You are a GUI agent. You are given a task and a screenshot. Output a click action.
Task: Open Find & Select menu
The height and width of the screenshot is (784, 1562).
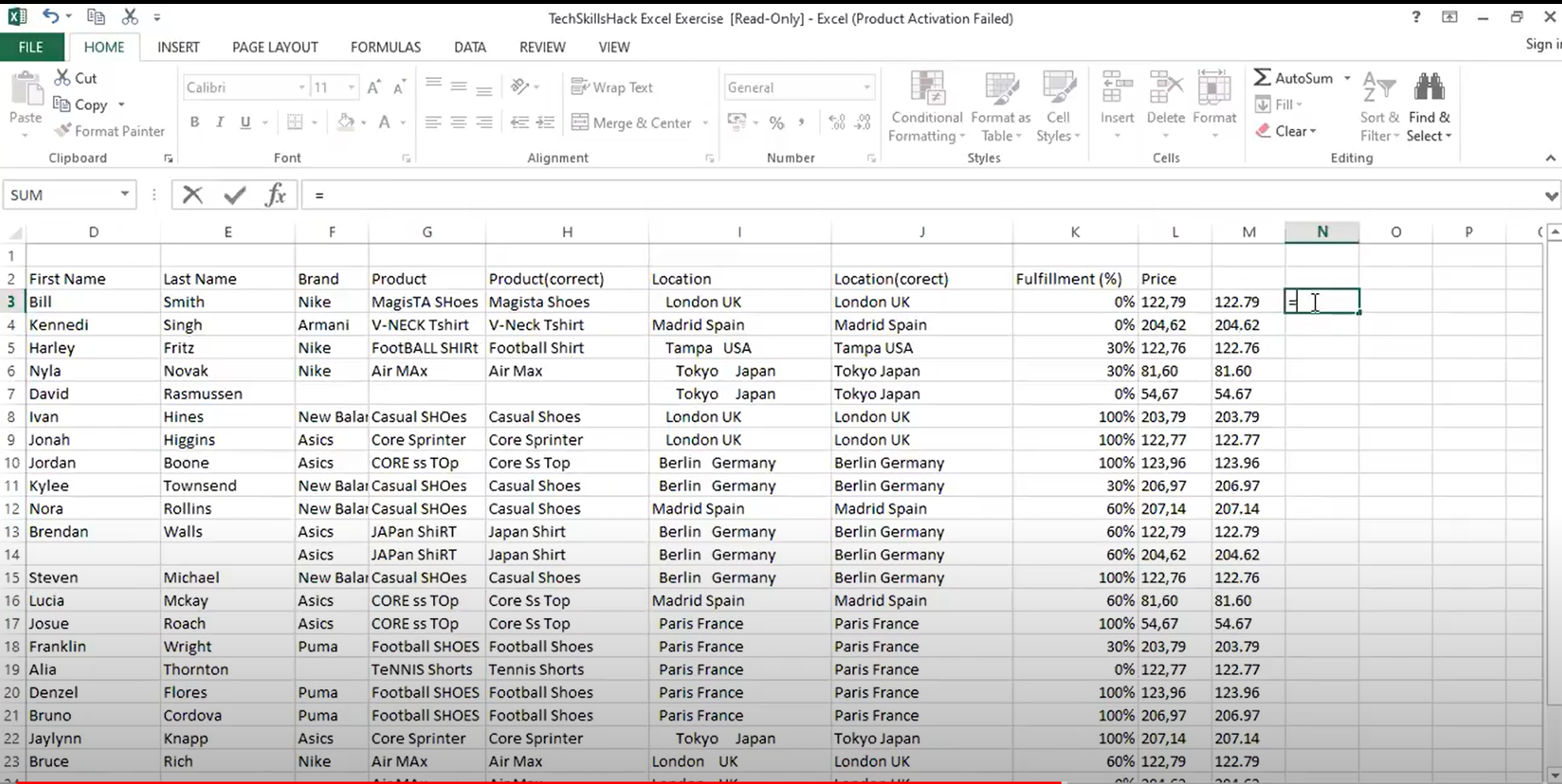pos(1429,107)
